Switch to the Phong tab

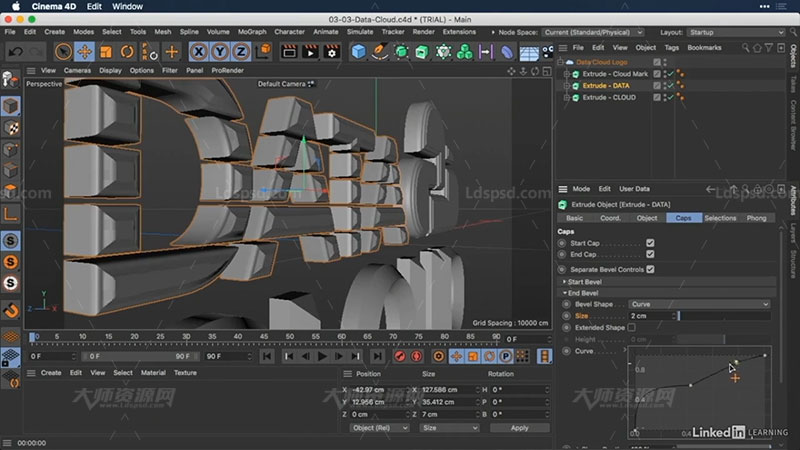point(756,218)
